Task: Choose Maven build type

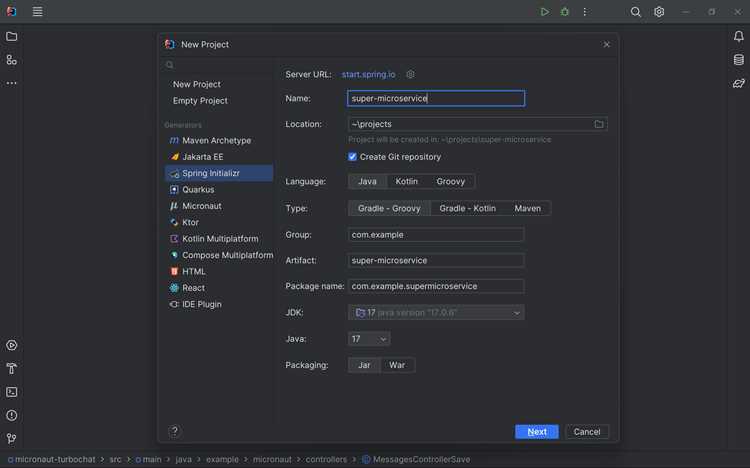Action: (x=528, y=208)
